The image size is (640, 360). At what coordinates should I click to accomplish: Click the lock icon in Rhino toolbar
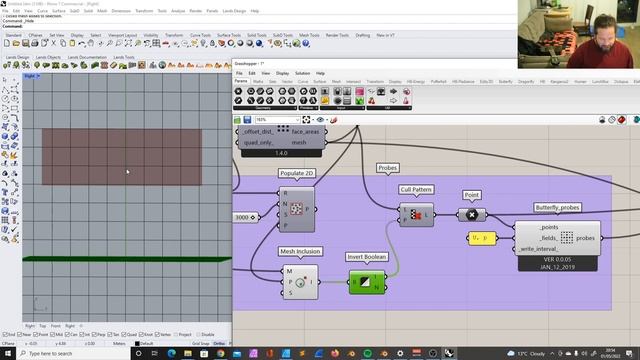tap(212, 43)
